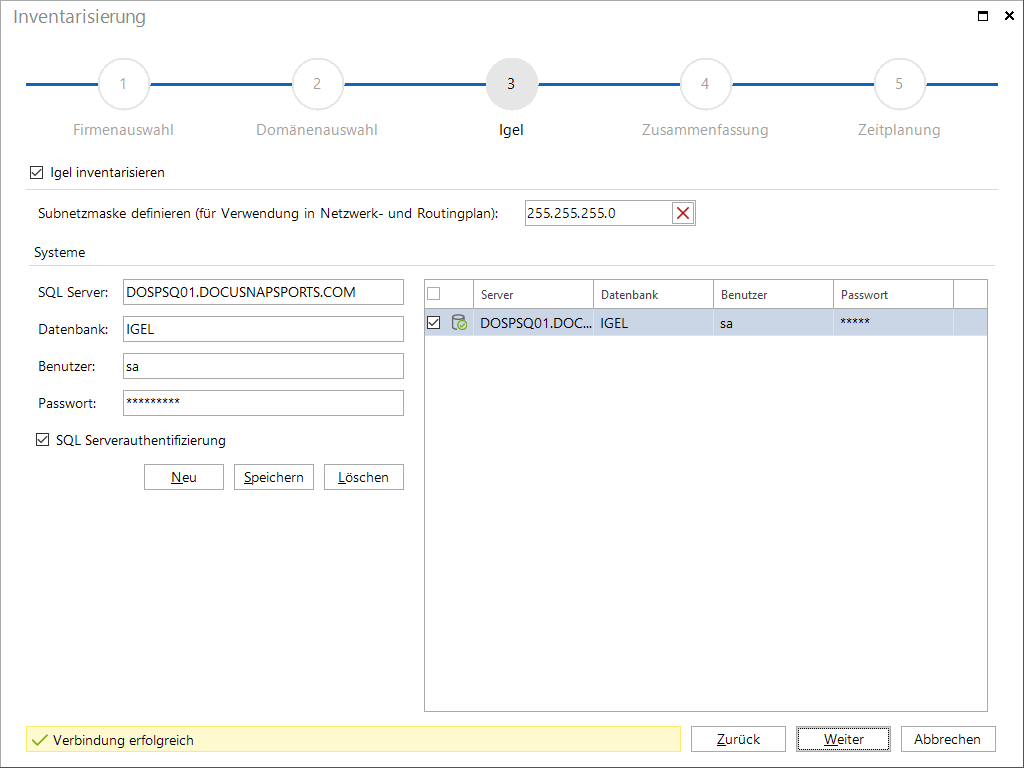
Task: Maximize the Inventarisierung window
Action: pos(982,16)
